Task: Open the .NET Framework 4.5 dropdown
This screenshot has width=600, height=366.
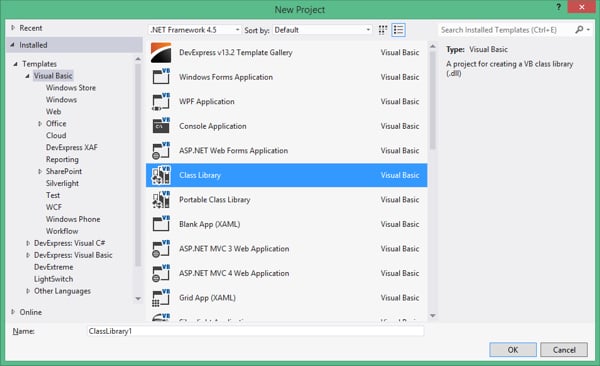Action: click(x=194, y=30)
